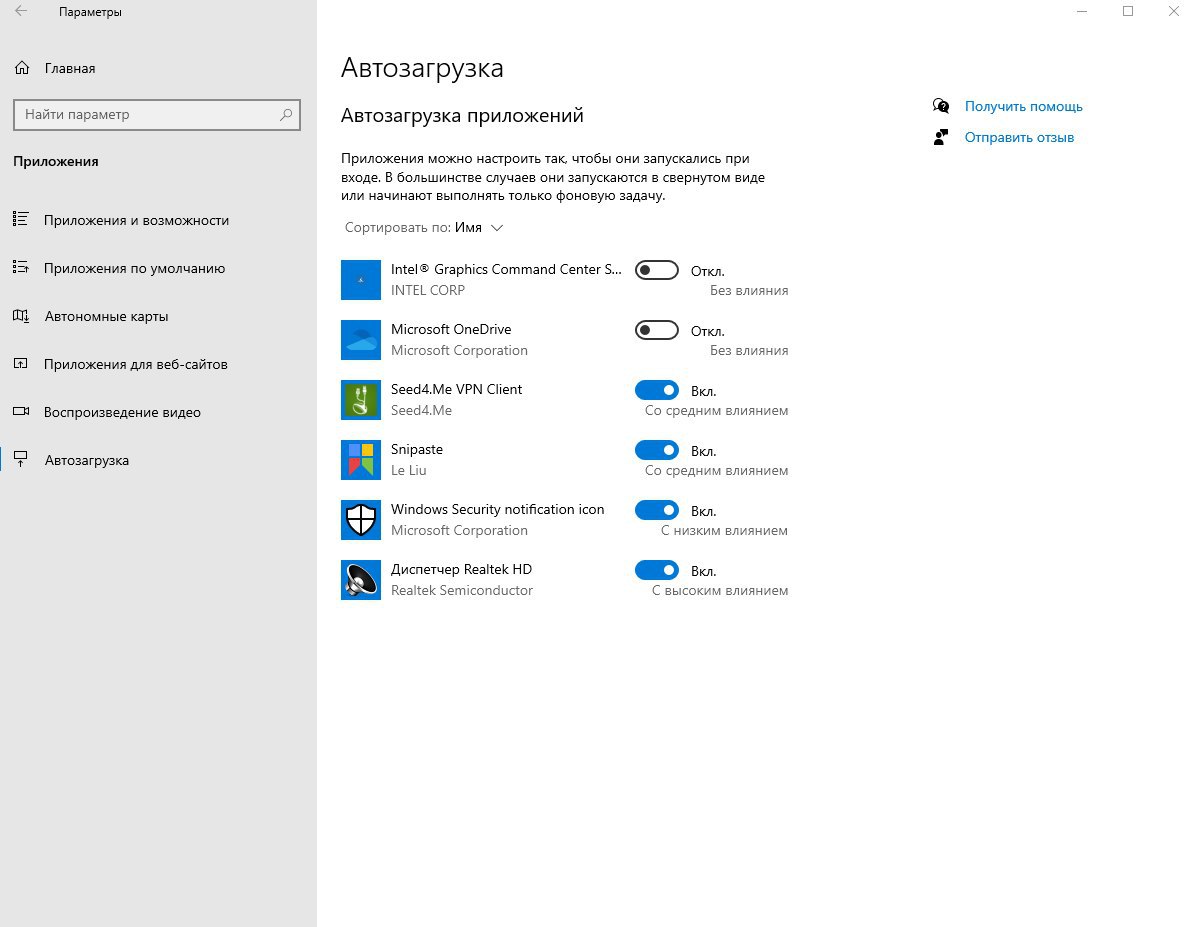
Task: Focus the 'Найти параметр' search field
Action: [x=156, y=115]
